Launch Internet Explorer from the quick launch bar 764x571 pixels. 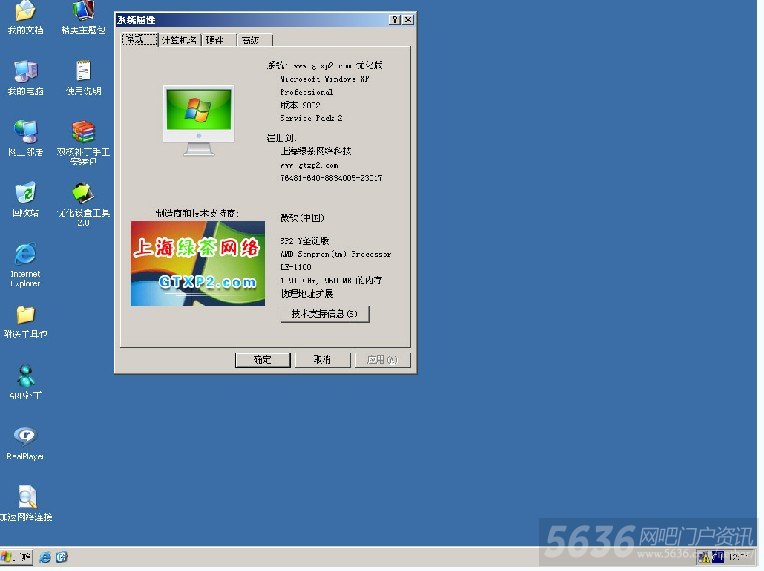click(x=45, y=557)
